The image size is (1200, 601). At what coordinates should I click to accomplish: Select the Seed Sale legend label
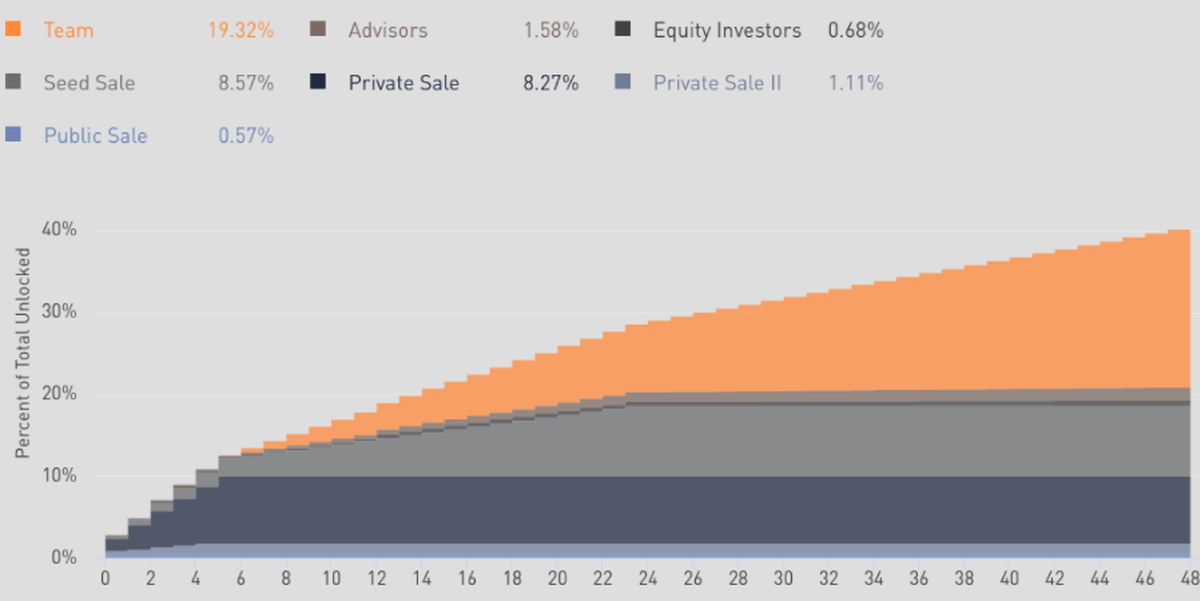point(88,83)
